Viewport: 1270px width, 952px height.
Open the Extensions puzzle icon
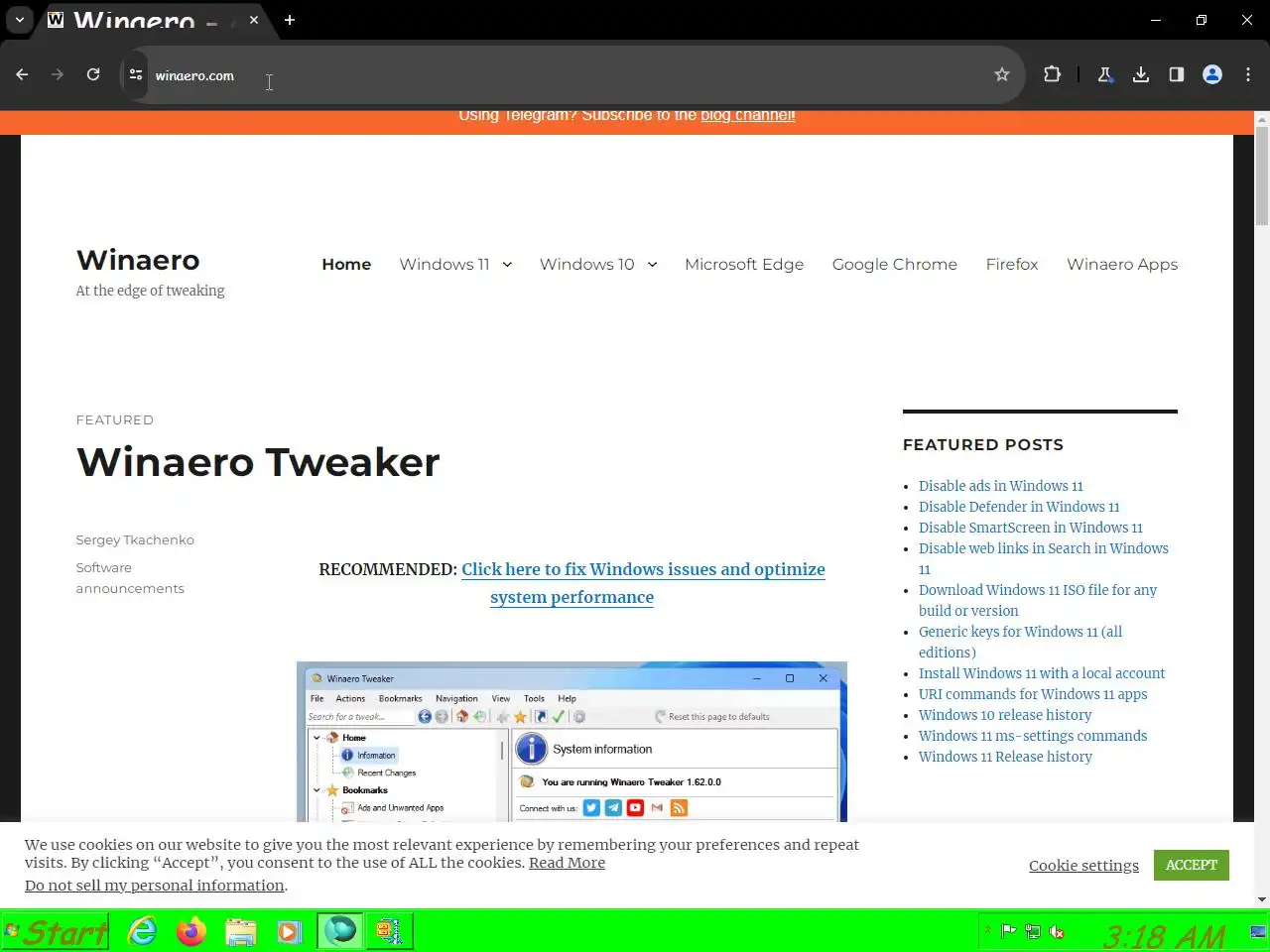pyautogui.click(x=1052, y=74)
